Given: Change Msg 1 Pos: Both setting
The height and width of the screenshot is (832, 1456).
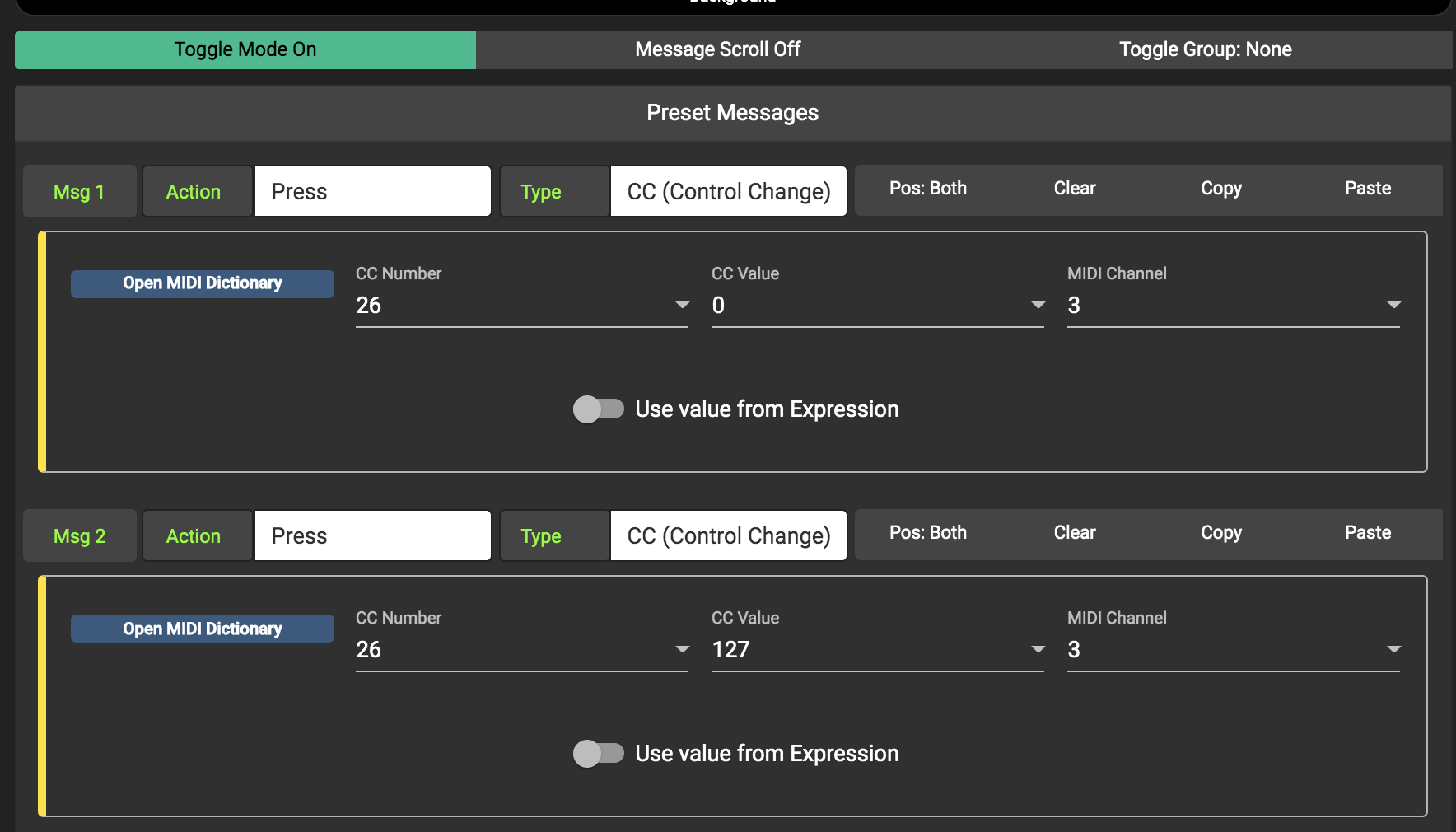Looking at the screenshot, I should click(928, 189).
